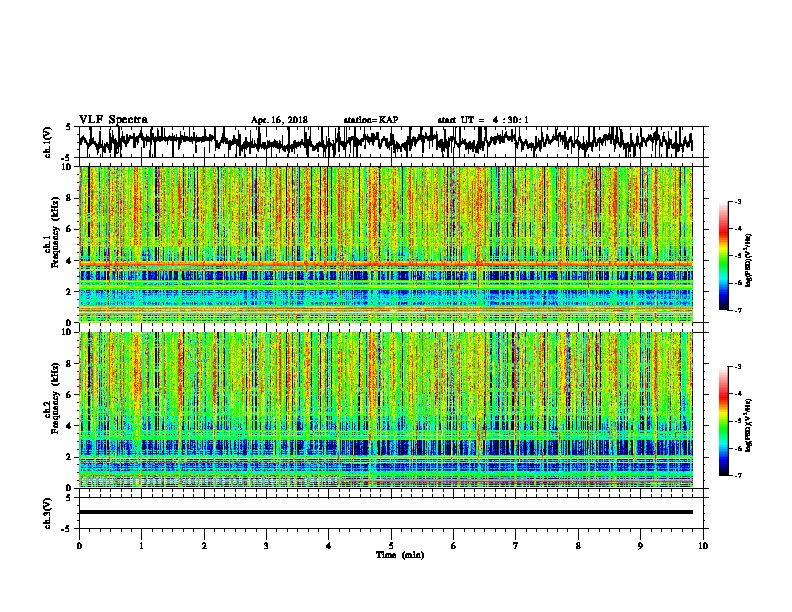Click the "5" volt tick of ch.3(V) axis

pos(69,498)
